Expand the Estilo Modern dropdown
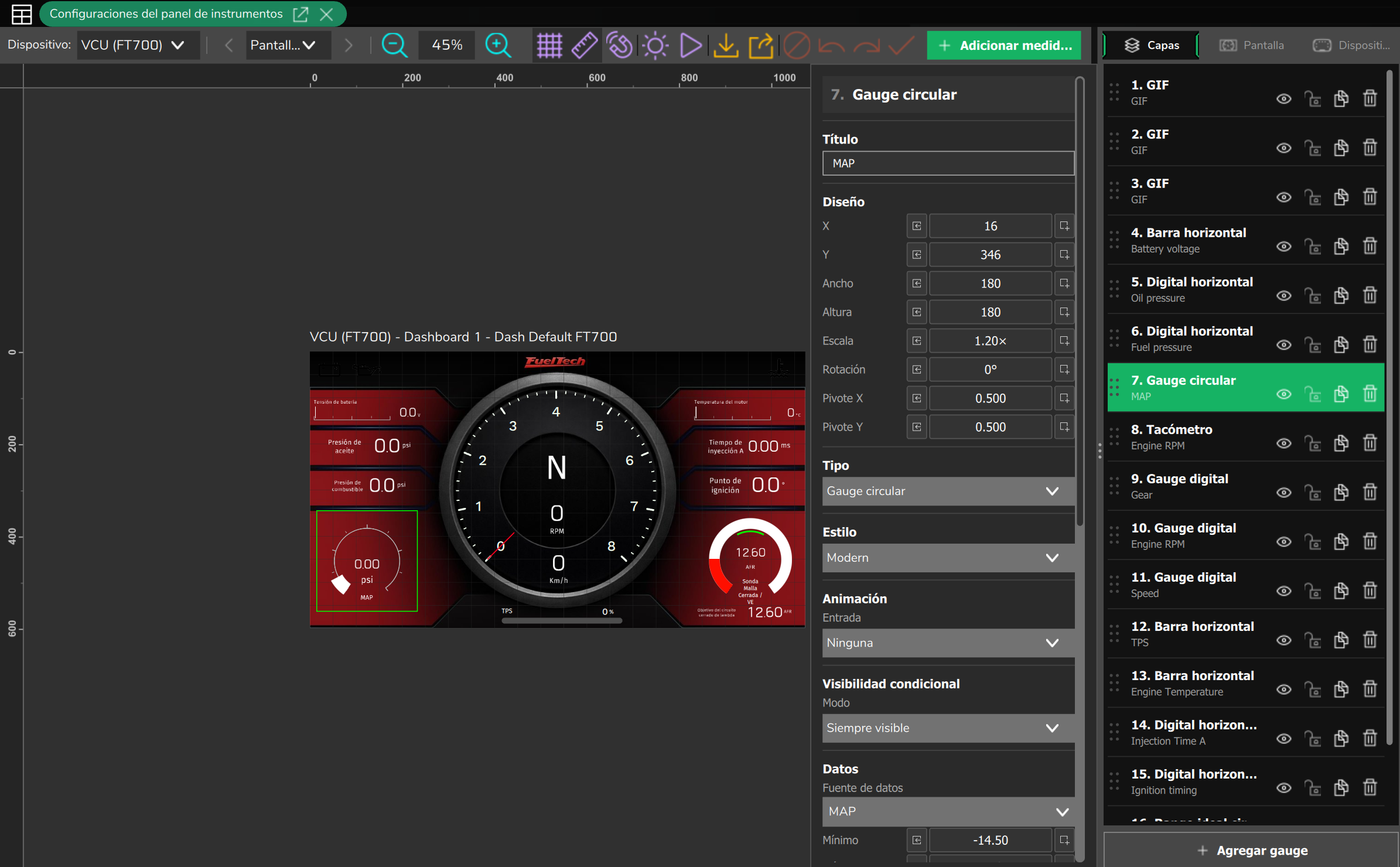 pos(948,558)
